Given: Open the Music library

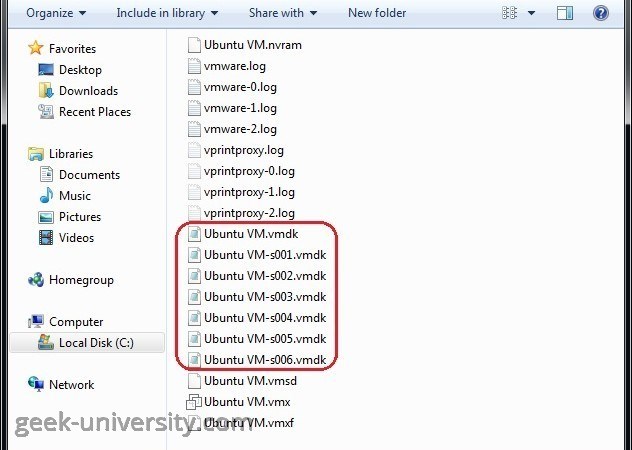Looking at the screenshot, I should 75,196.
